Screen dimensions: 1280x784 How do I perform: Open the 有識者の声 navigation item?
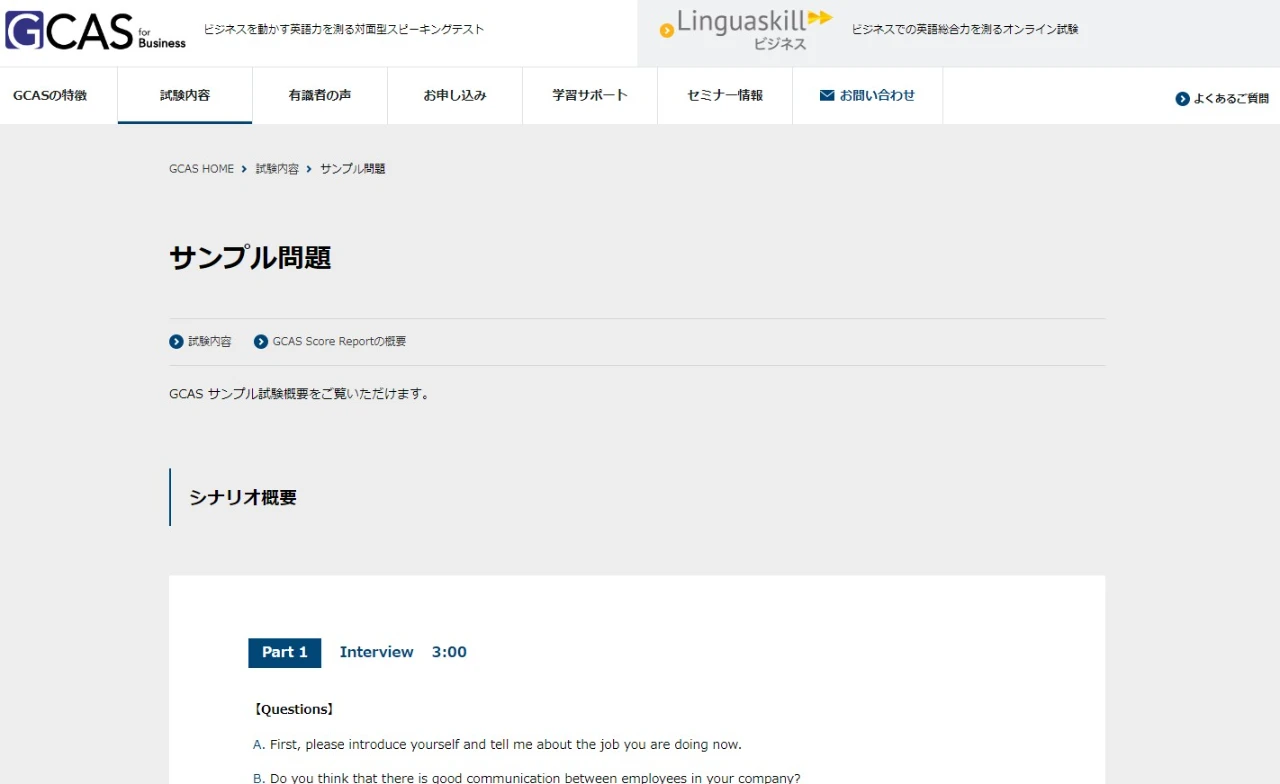click(320, 95)
